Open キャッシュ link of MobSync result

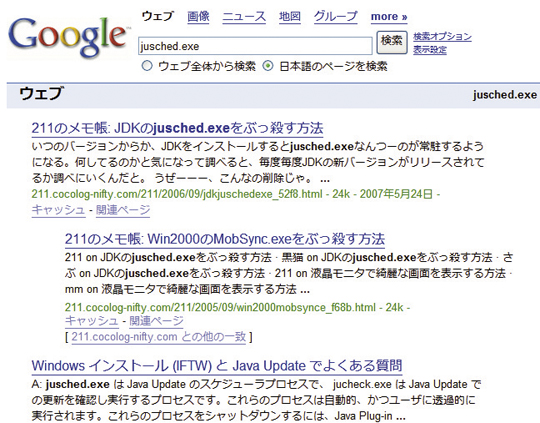pos(92,321)
